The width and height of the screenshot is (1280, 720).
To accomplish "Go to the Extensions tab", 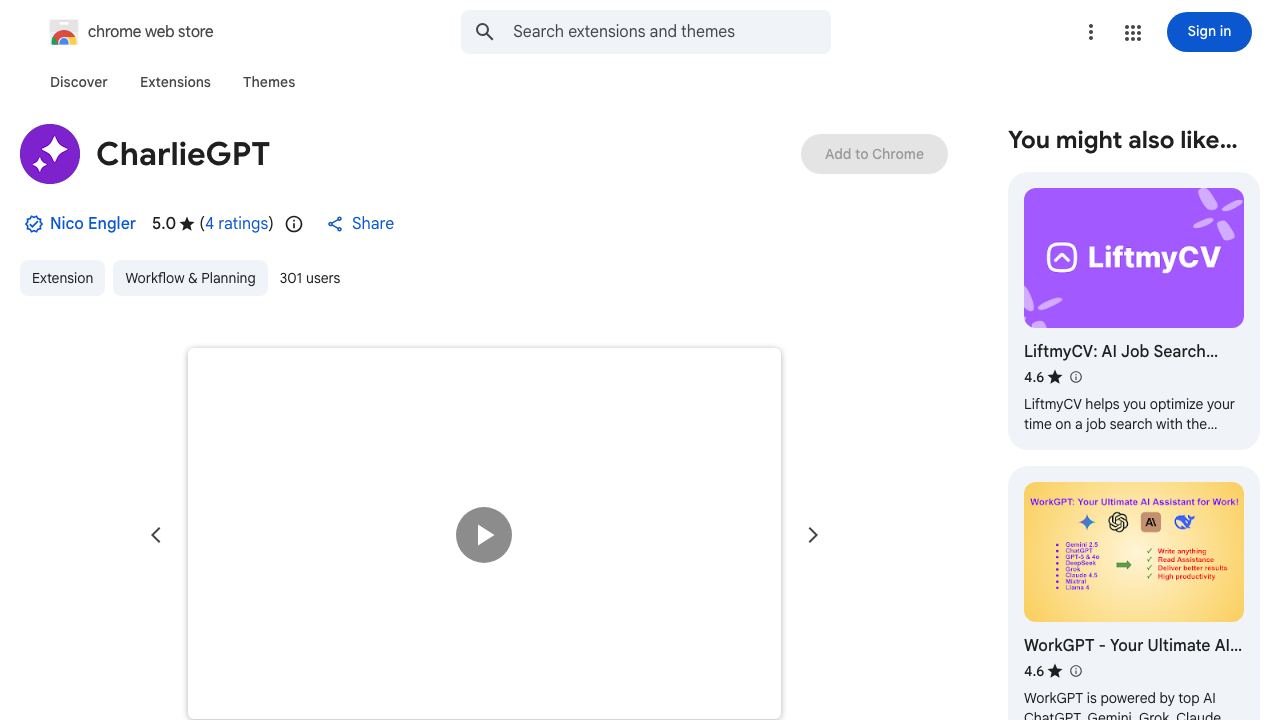I will 175,82.
